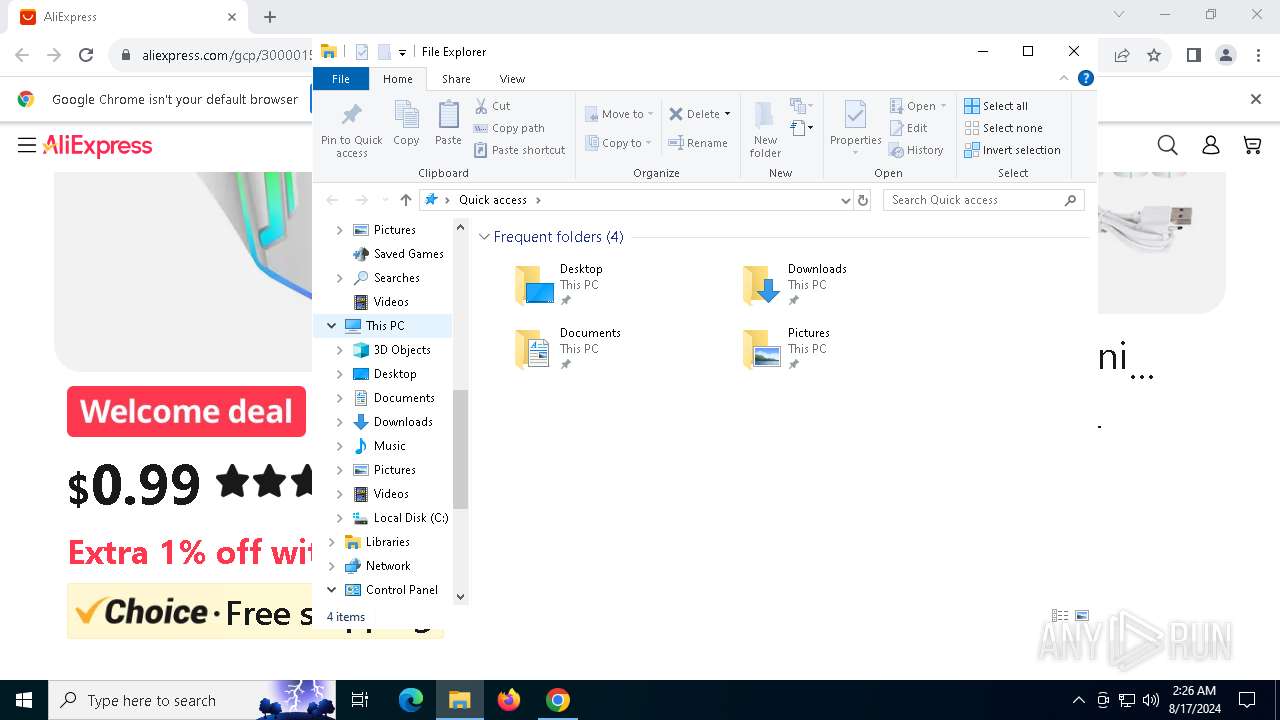Open the File tab
The height and width of the screenshot is (720, 1280).
click(341, 79)
